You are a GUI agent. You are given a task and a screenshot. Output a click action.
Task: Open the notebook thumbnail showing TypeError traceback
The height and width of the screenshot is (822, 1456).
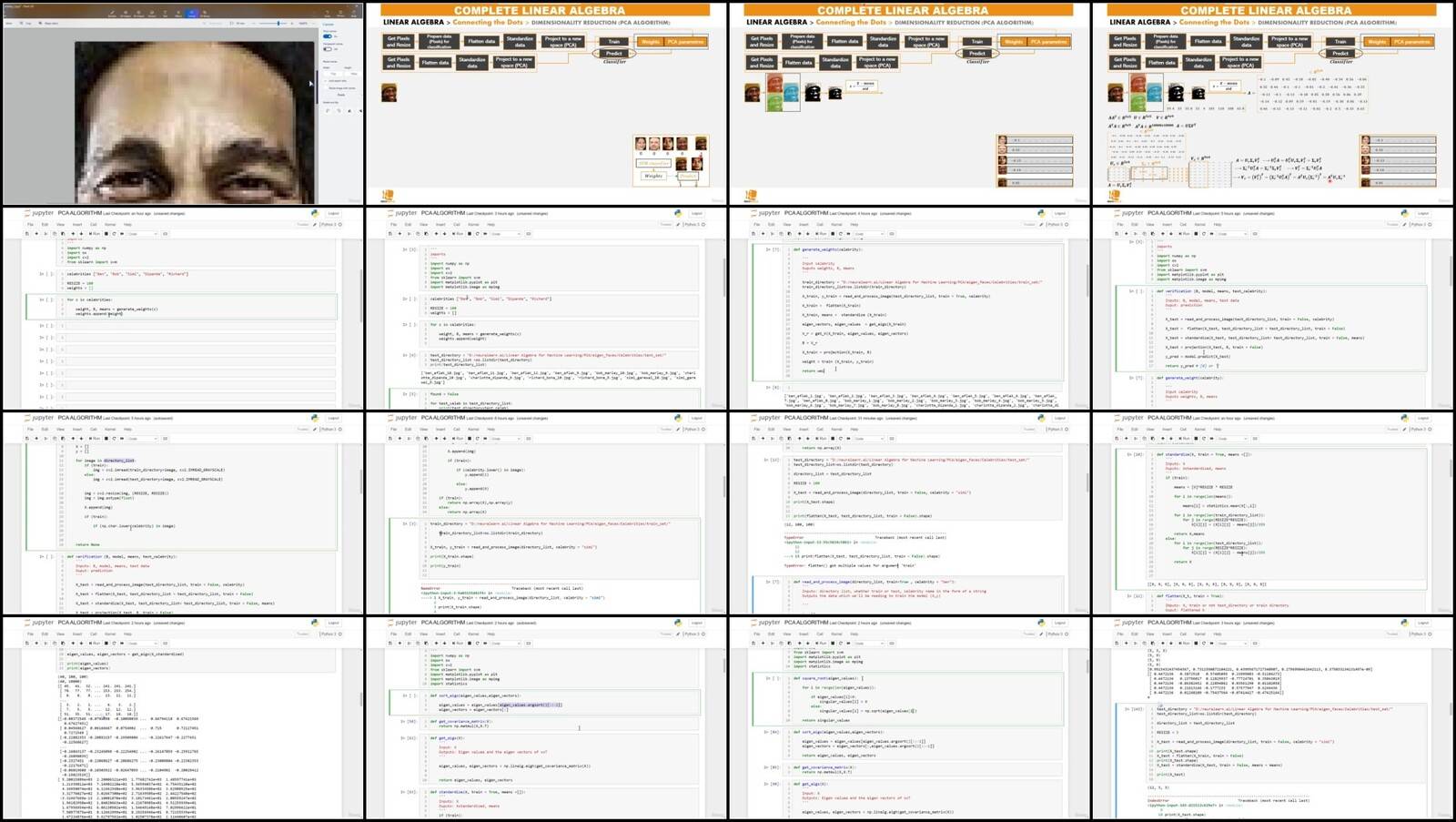click(x=909, y=513)
